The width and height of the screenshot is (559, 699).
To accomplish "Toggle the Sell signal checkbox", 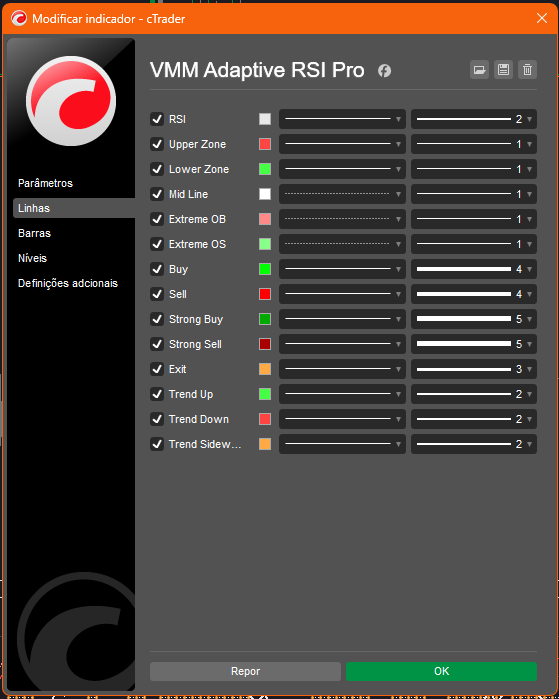I will click(x=157, y=294).
